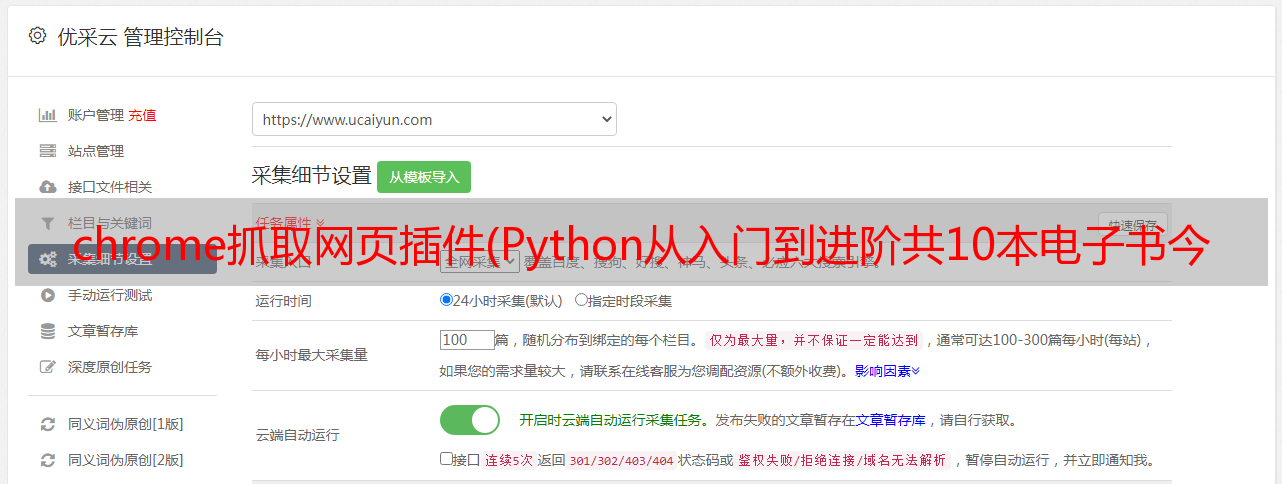
Task: Click the 快速保存 button
Action: (1133, 224)
